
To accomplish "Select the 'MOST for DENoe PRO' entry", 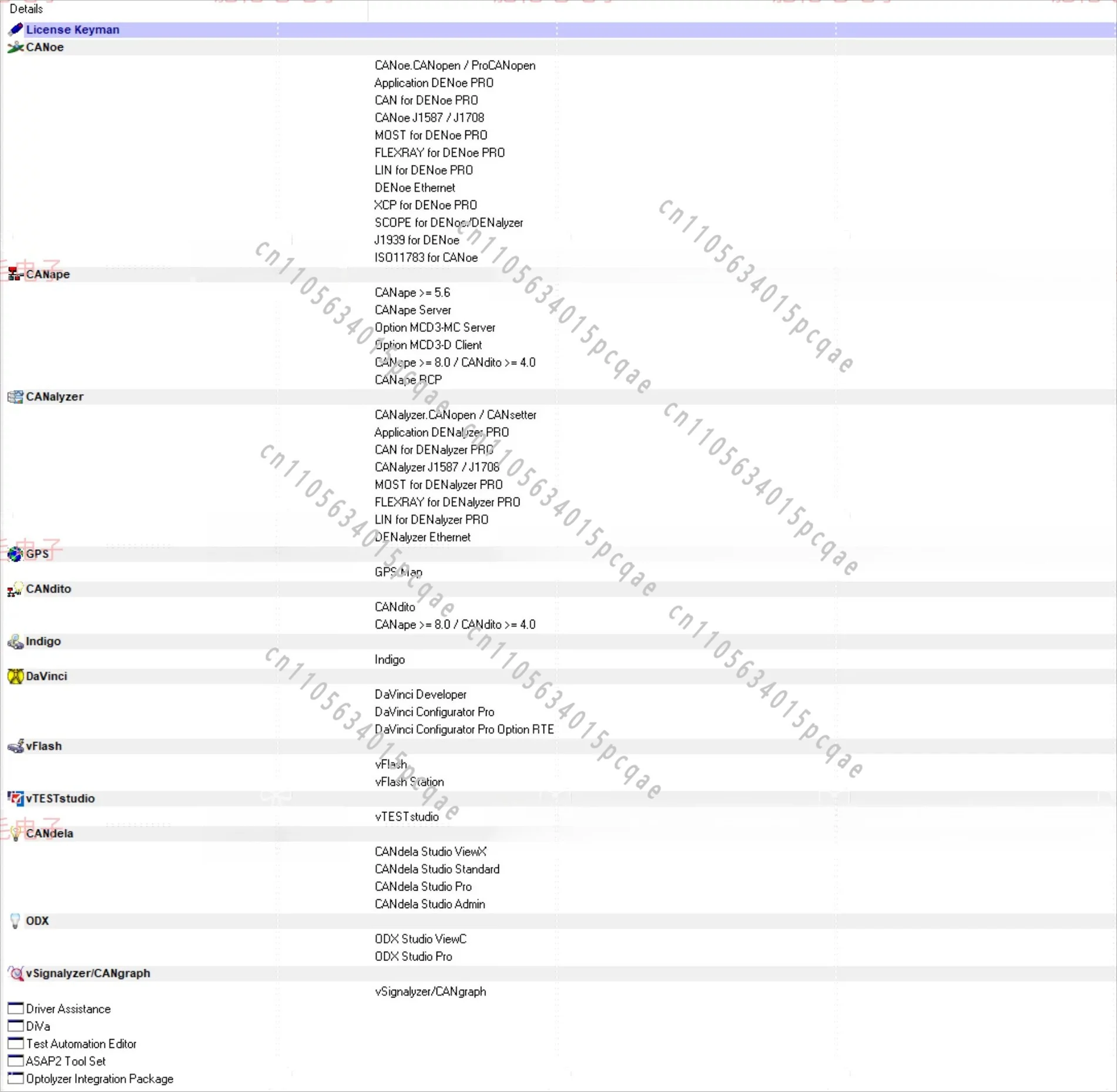I will pos(431,135).
